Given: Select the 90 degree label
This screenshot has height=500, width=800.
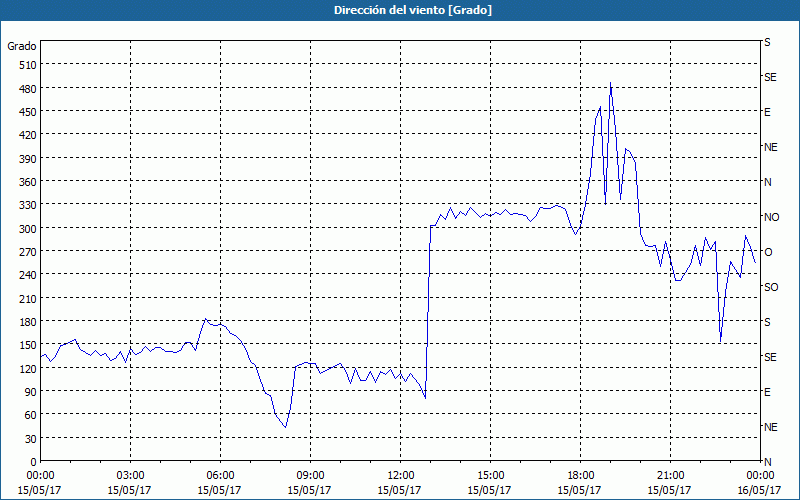Looking at the screenshot, I should 31,392.
